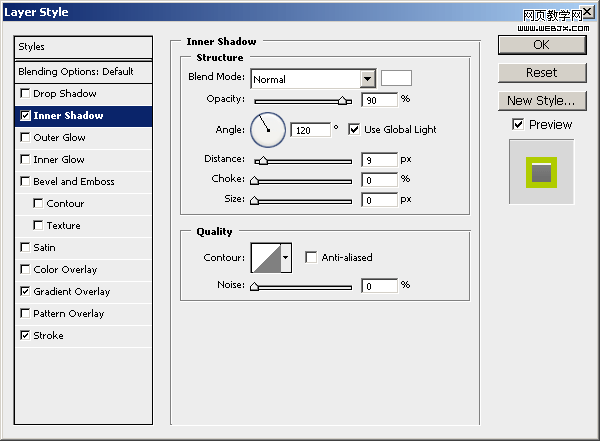Open the Styles section

[83, 47]
